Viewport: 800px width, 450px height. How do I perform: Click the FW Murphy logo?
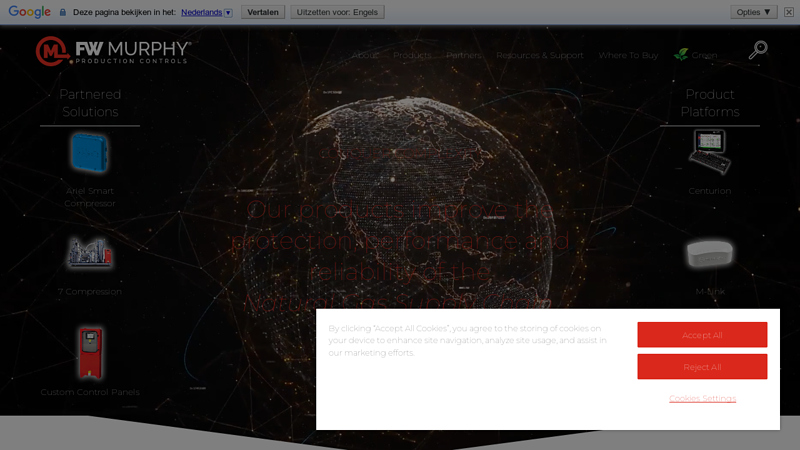[112, 51]
